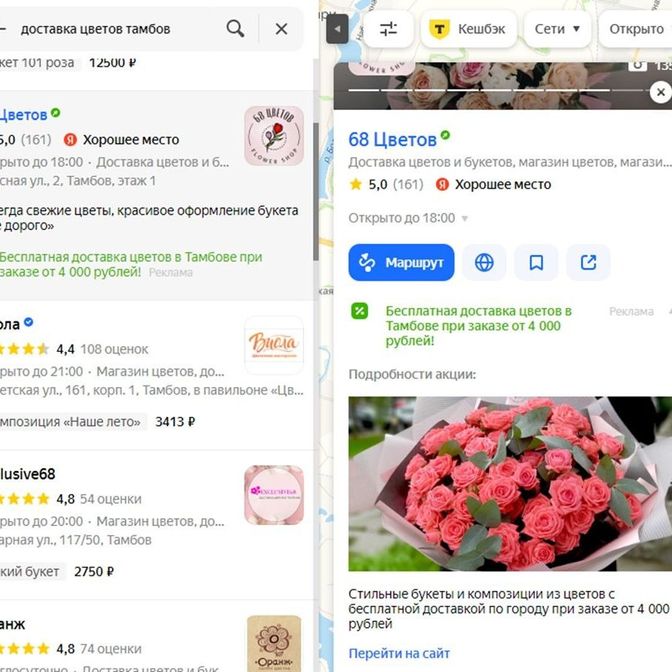Expand the Сети dropdown filter
This screenshot has height=672, width=672.
tap(558, 29)
